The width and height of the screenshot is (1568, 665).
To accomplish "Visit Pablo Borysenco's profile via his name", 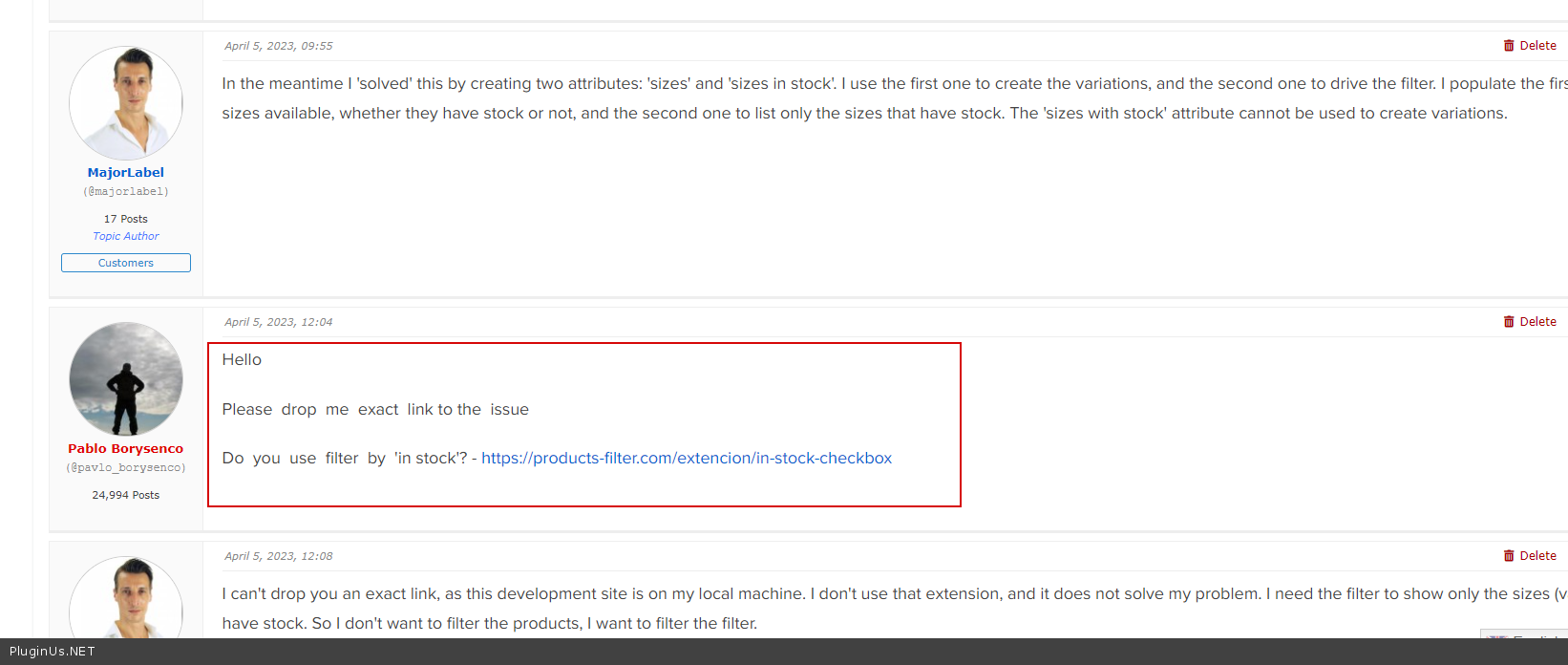I will coord(126,449).
